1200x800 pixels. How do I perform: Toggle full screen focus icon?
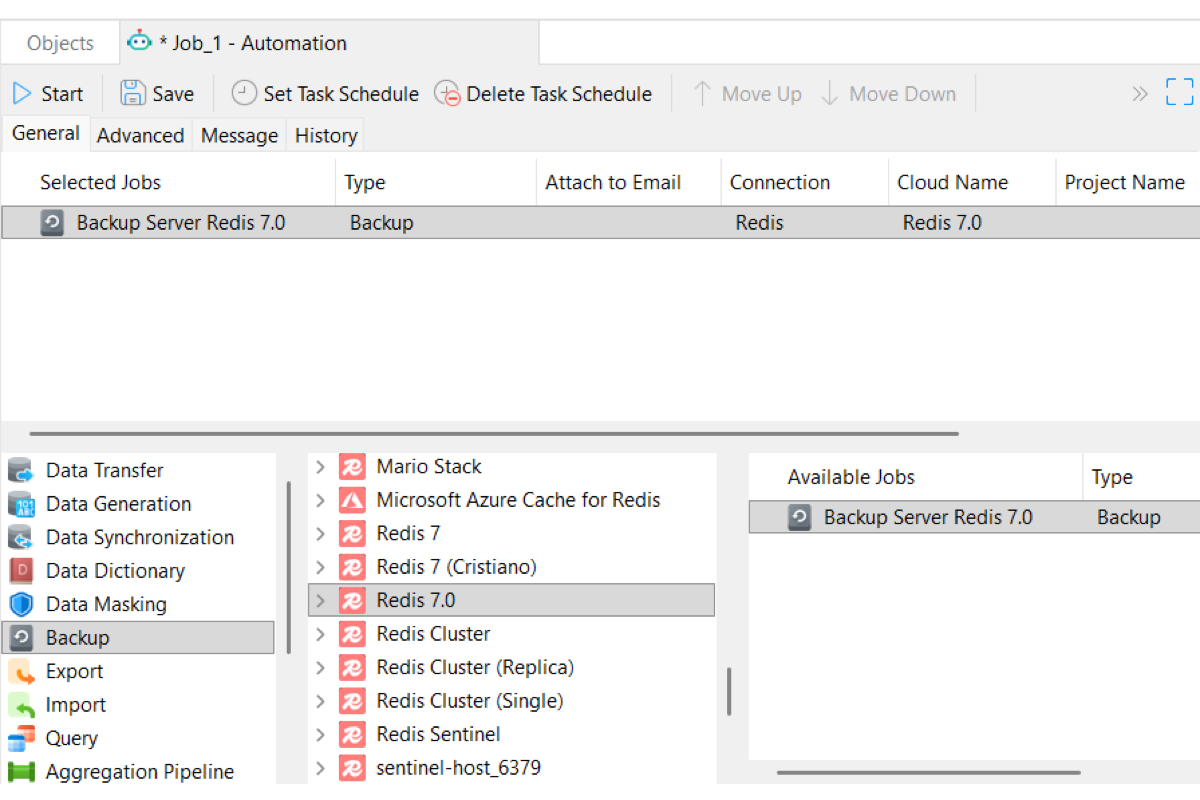point(1180,92)
